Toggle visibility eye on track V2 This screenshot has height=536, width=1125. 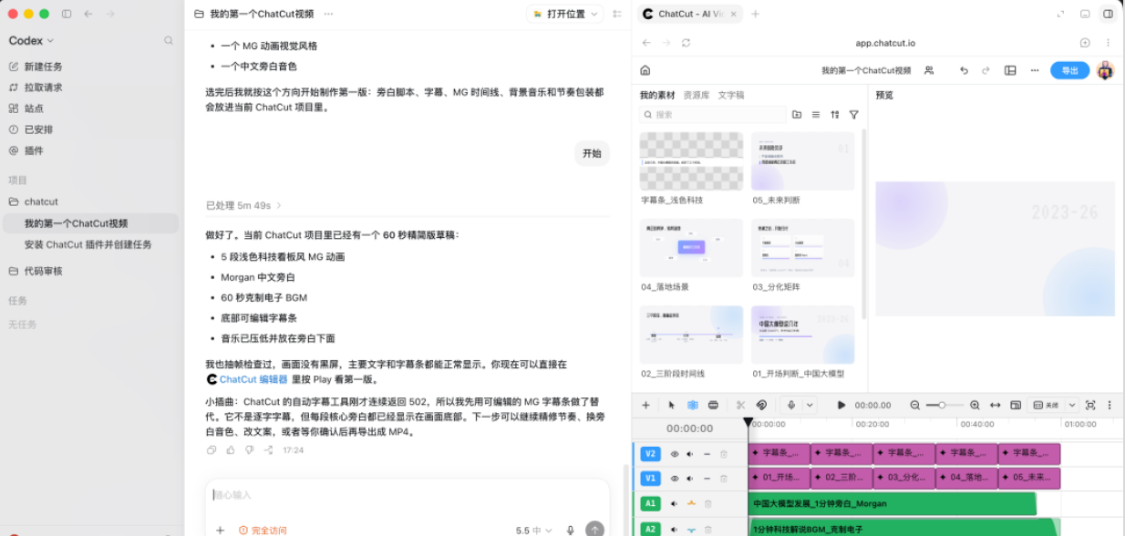(674, 454)
